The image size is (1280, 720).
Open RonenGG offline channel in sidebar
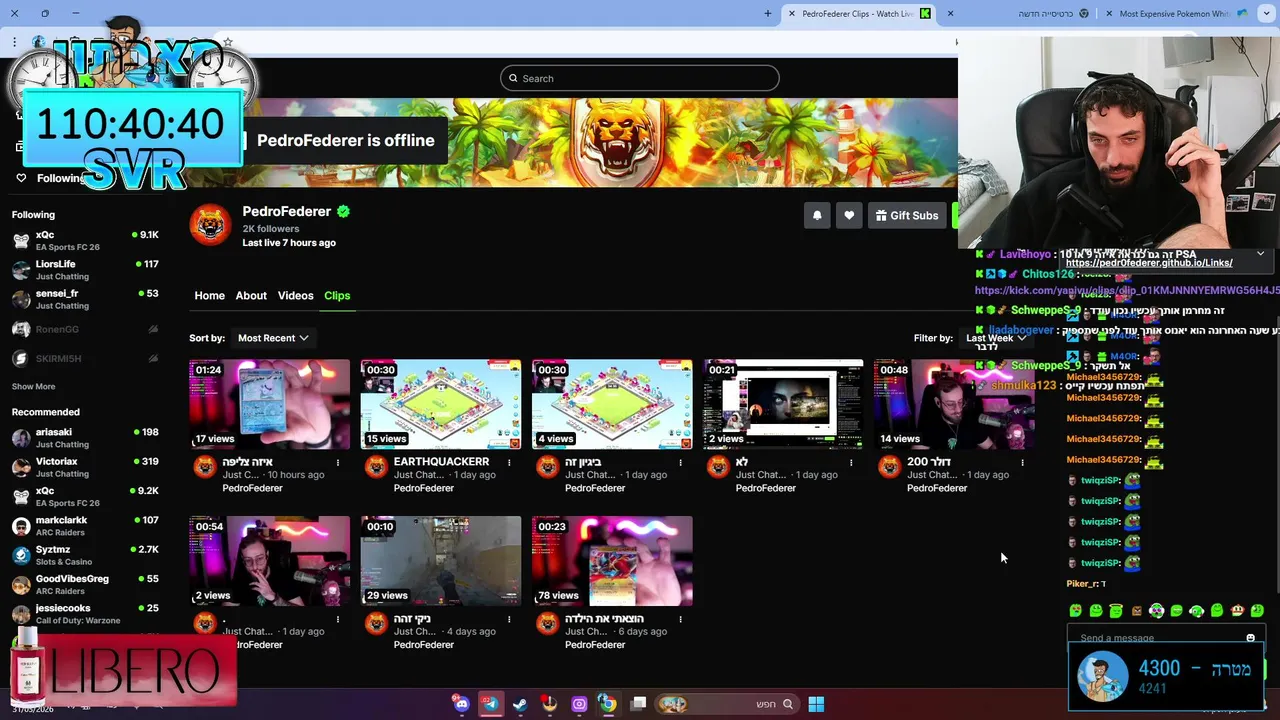pos(85,329)
